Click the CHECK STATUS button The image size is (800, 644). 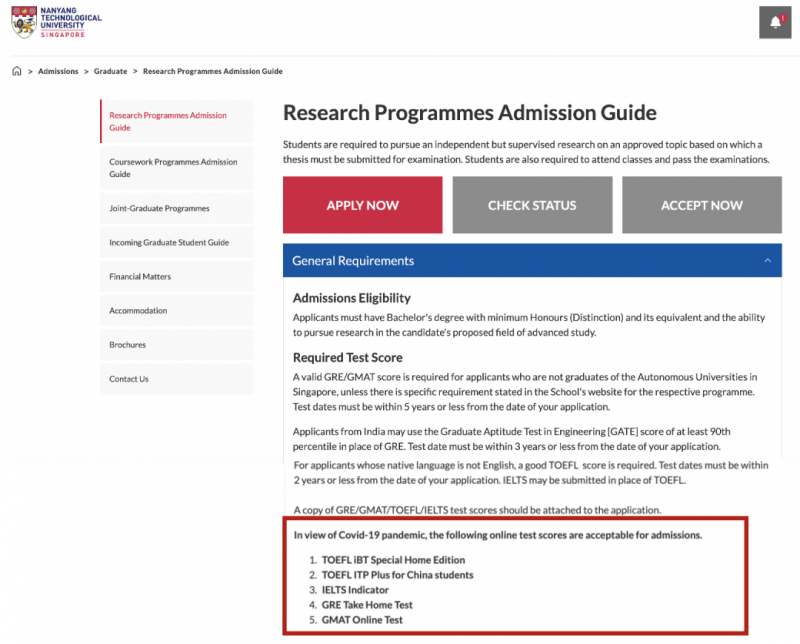click(532, 205)
